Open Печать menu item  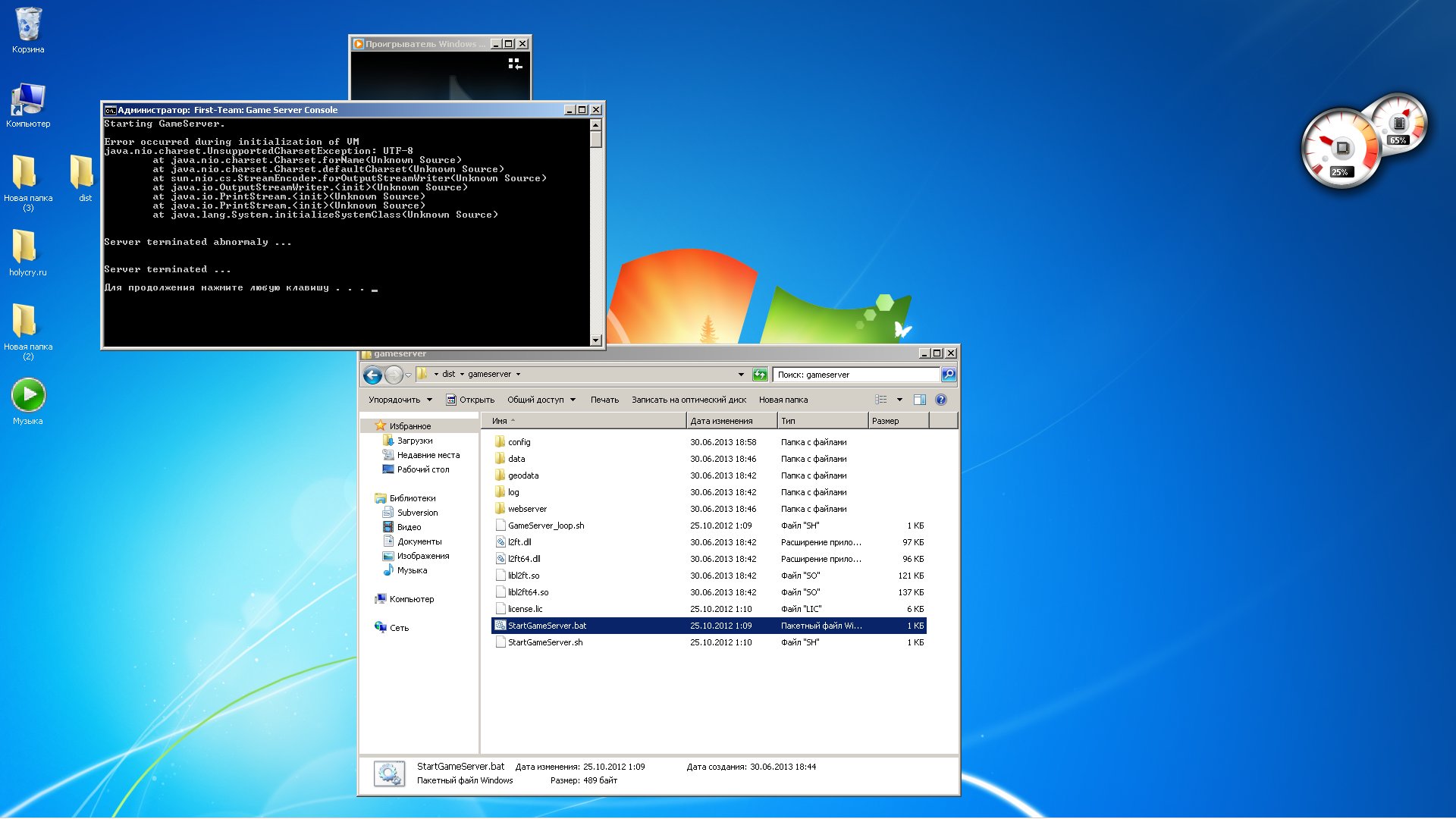coord(603,399)
